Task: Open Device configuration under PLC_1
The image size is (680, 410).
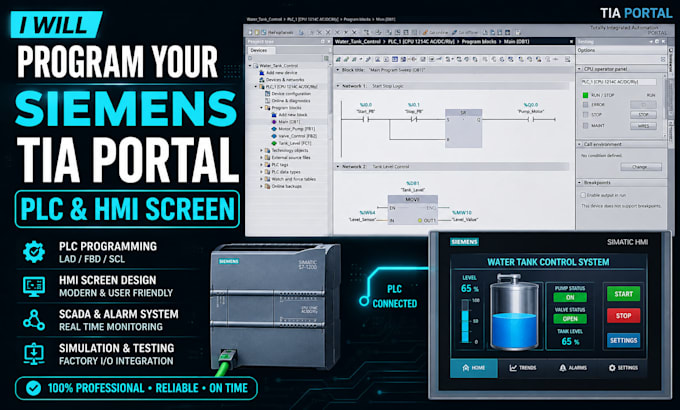Action: tap(288, 93)
